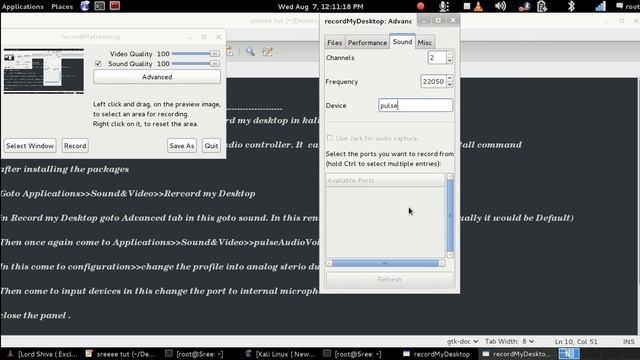Viewport: 640px width, 360px height.
Task: Switch to Lord Shiva taskbar window
Action: [x=43, y=354]
